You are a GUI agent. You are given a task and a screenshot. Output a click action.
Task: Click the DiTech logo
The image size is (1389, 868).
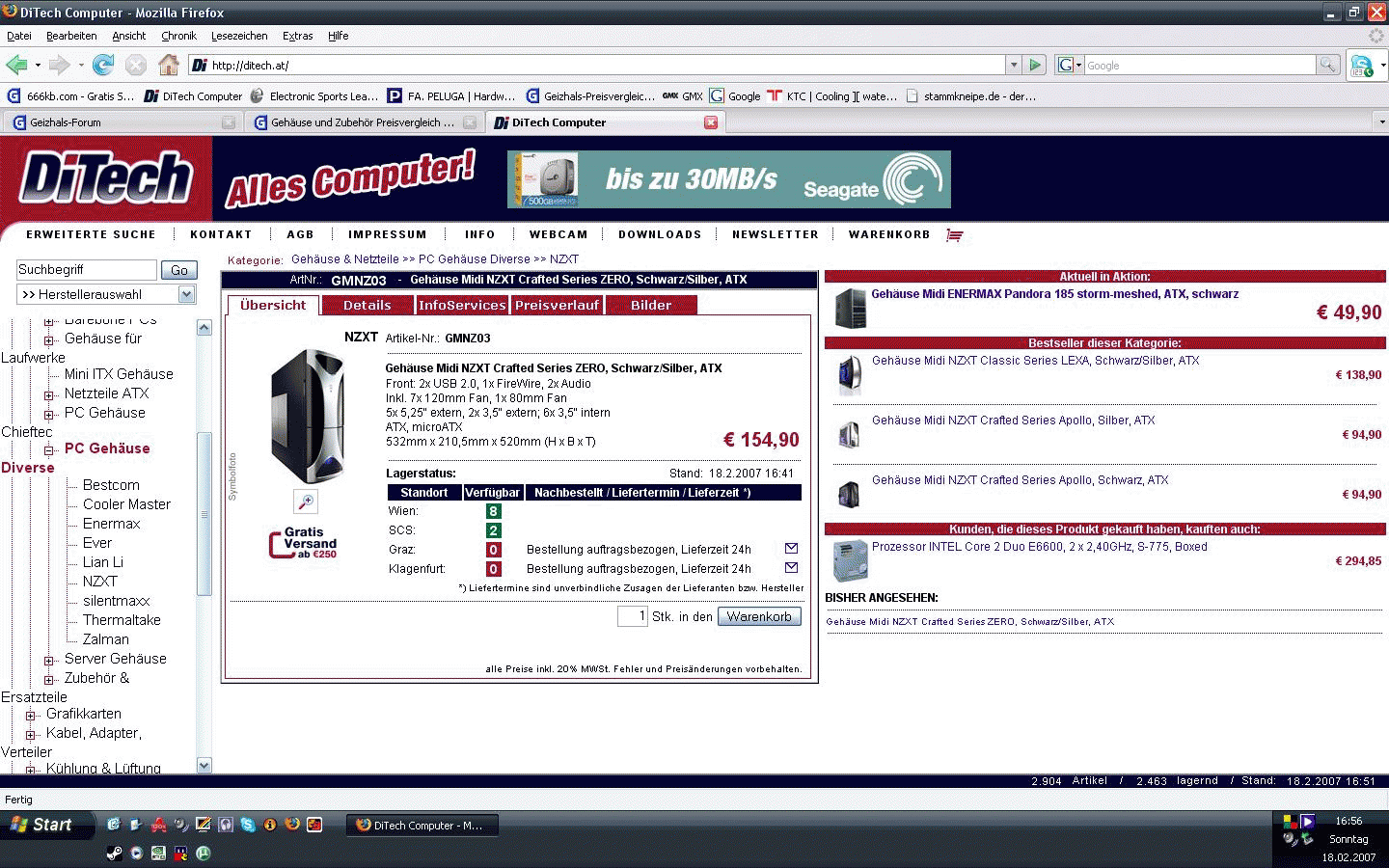[x=106, y=177]
